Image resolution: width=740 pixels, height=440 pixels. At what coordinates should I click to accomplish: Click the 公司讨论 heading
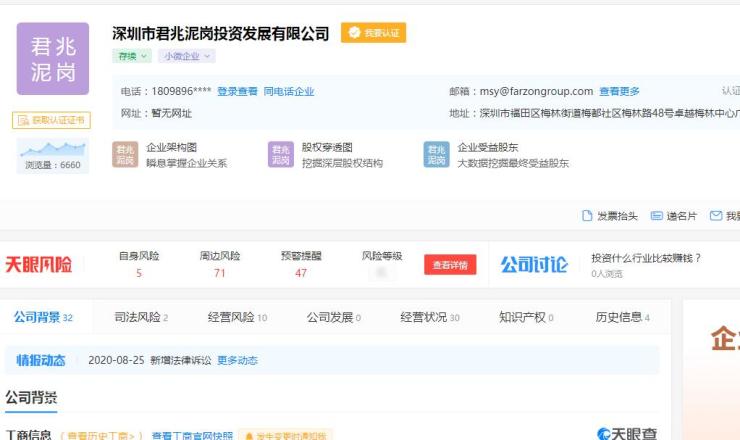(534, 264)
